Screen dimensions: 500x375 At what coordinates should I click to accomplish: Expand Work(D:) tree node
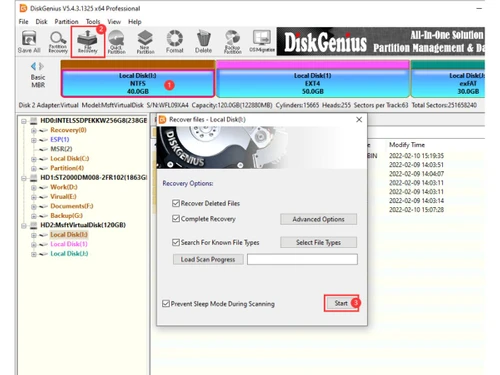point(34,187)
